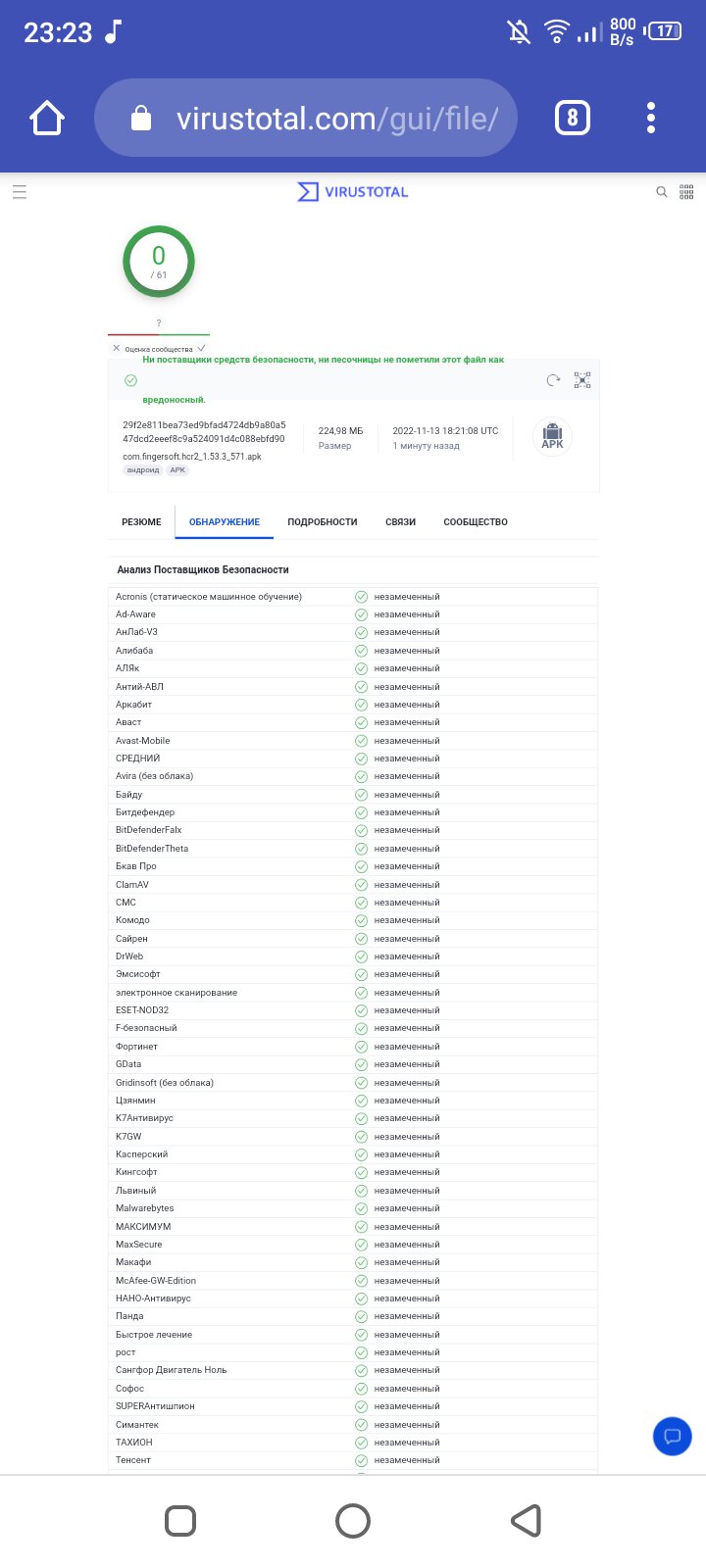The width and height of the screenshot is (706, 1568).
Task: Click the McAfee-GW-Edition vendor name
Action: [156, 1281]
